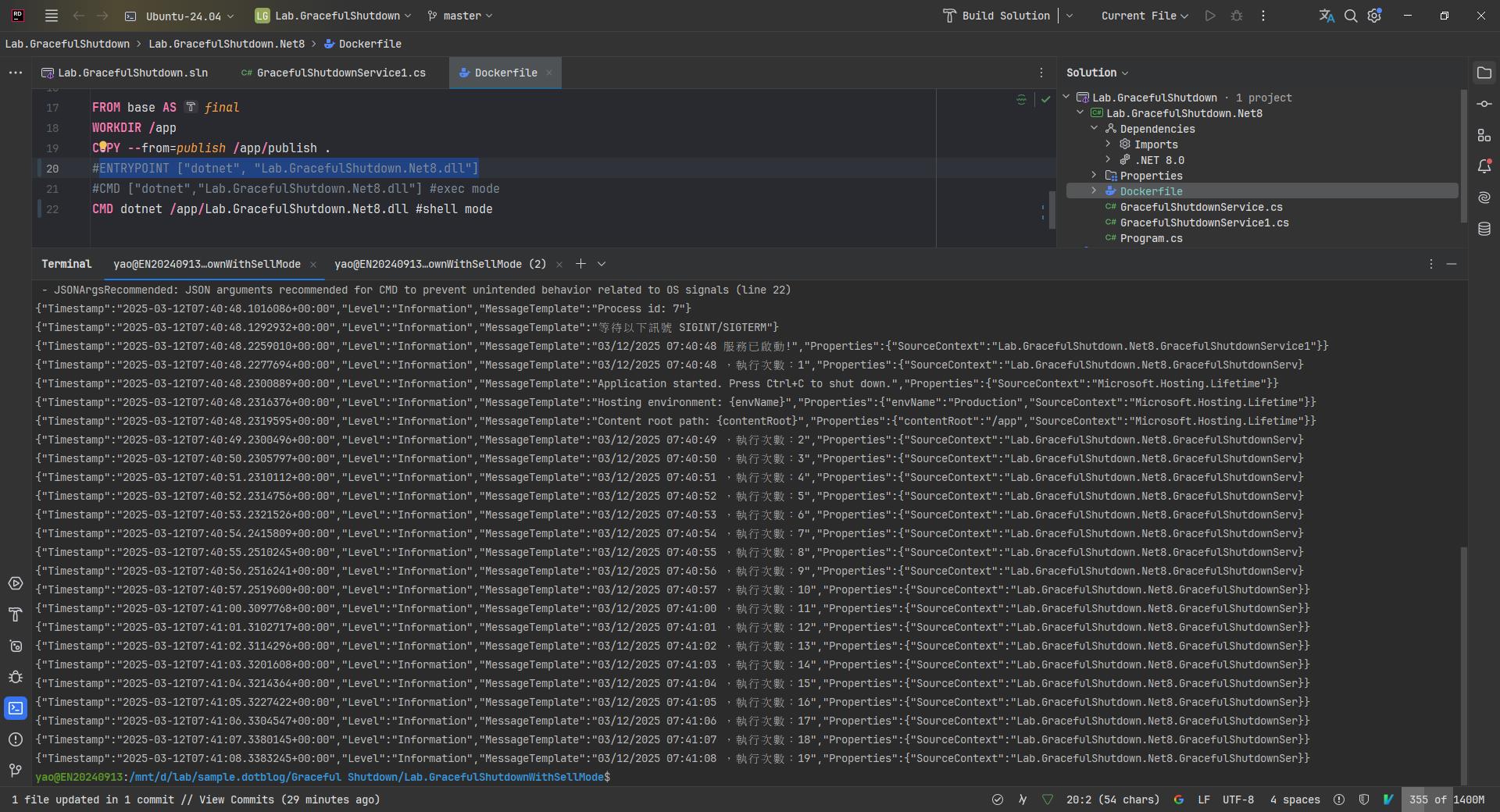Open IDE settings gear
The image size is (1500, 812).
point(1374,16)
